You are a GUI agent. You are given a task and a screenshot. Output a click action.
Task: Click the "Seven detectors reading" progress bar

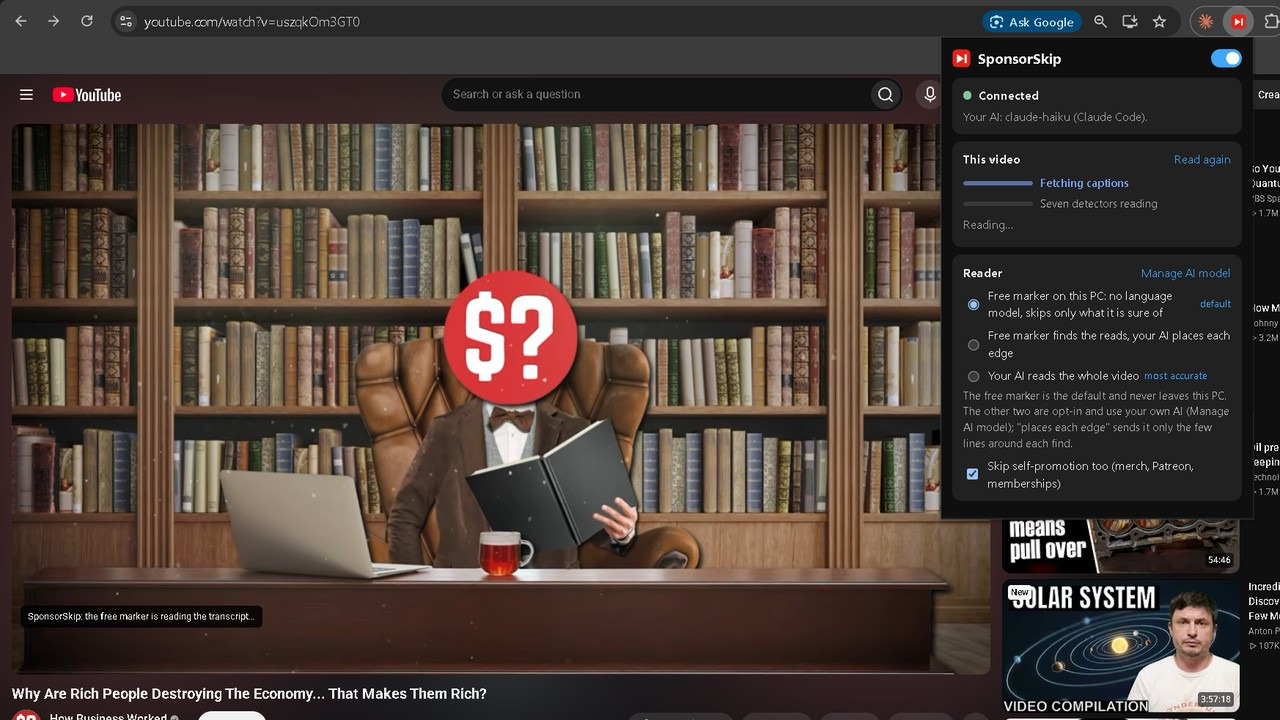pyautogui.click(x=998, y=204)
